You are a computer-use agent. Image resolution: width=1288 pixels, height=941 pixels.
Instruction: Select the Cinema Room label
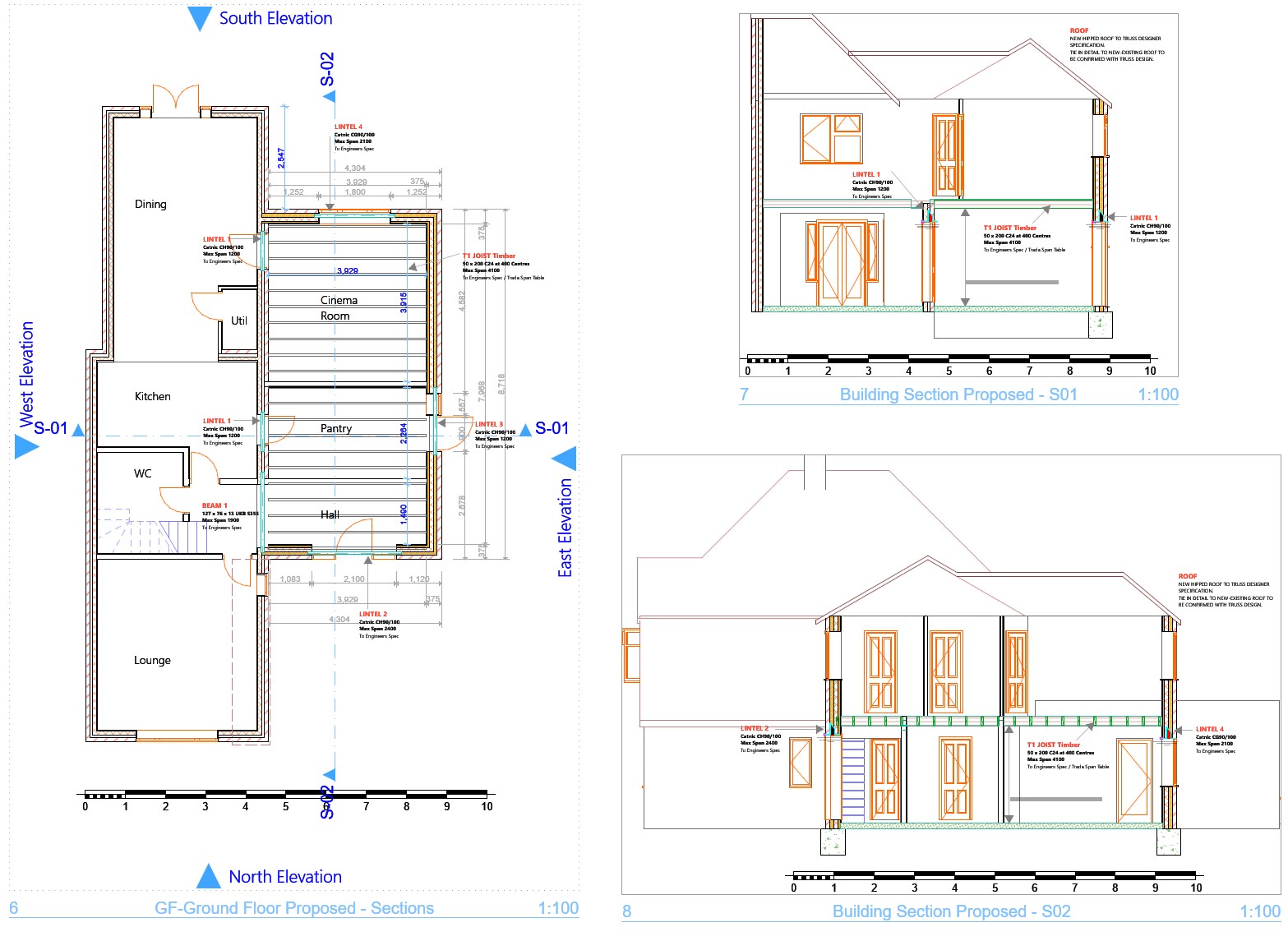338,308
